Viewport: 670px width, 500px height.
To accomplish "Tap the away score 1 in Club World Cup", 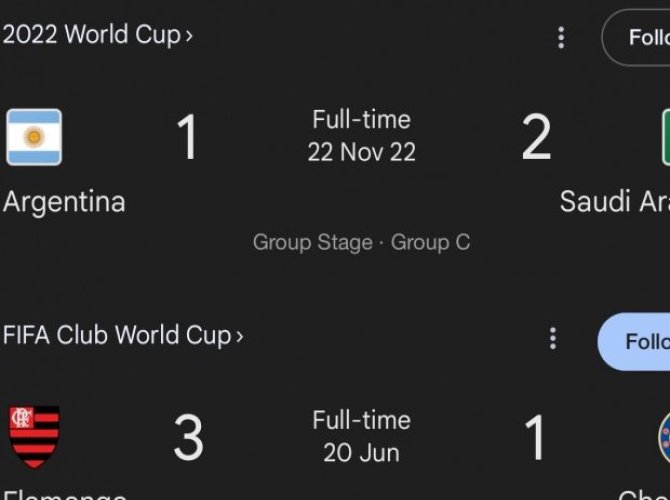I will [x=534, y=437].
